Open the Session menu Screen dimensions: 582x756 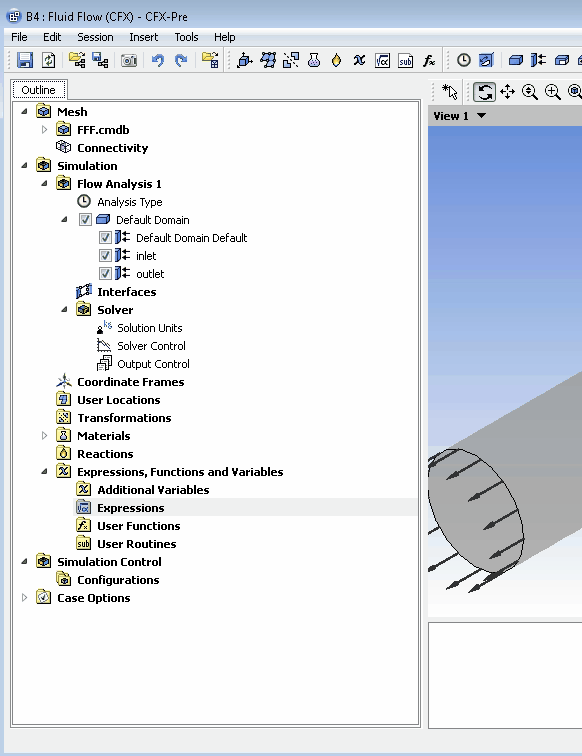pos(95,37)
